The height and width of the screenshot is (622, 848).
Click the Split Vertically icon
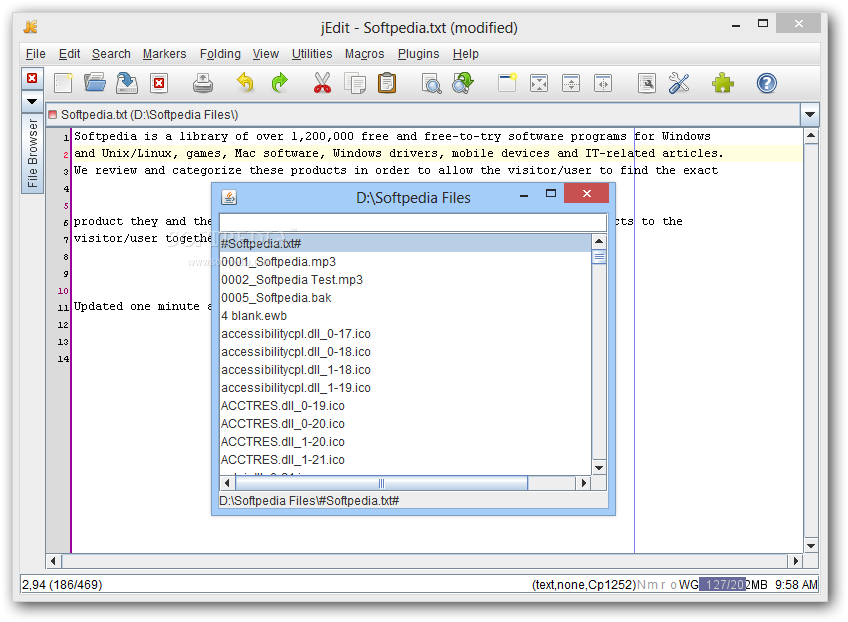[603, 83]
